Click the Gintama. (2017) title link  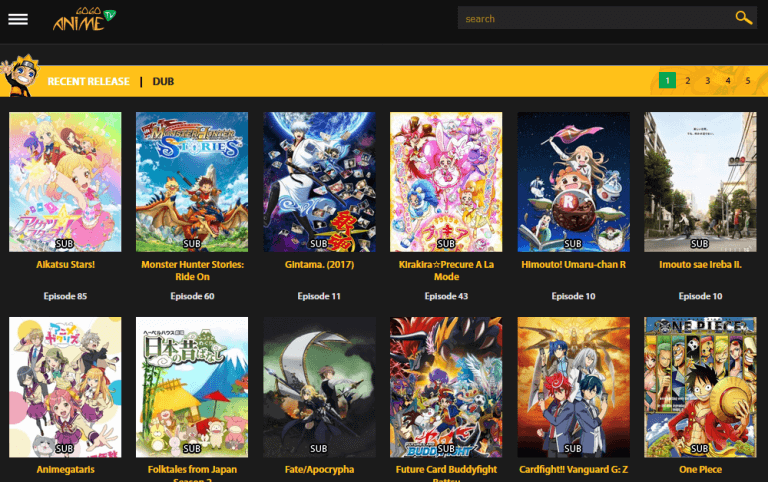tap(319, 265)
